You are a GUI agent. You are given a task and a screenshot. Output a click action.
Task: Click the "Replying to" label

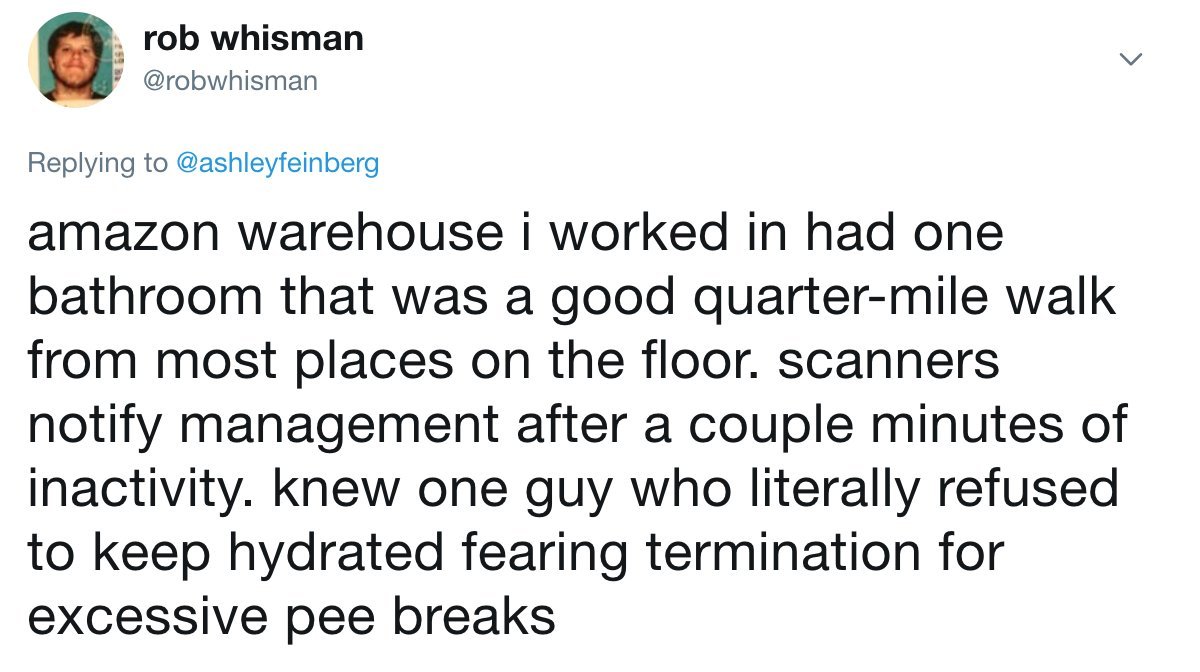pyautogui.click(x=98, y=164)
